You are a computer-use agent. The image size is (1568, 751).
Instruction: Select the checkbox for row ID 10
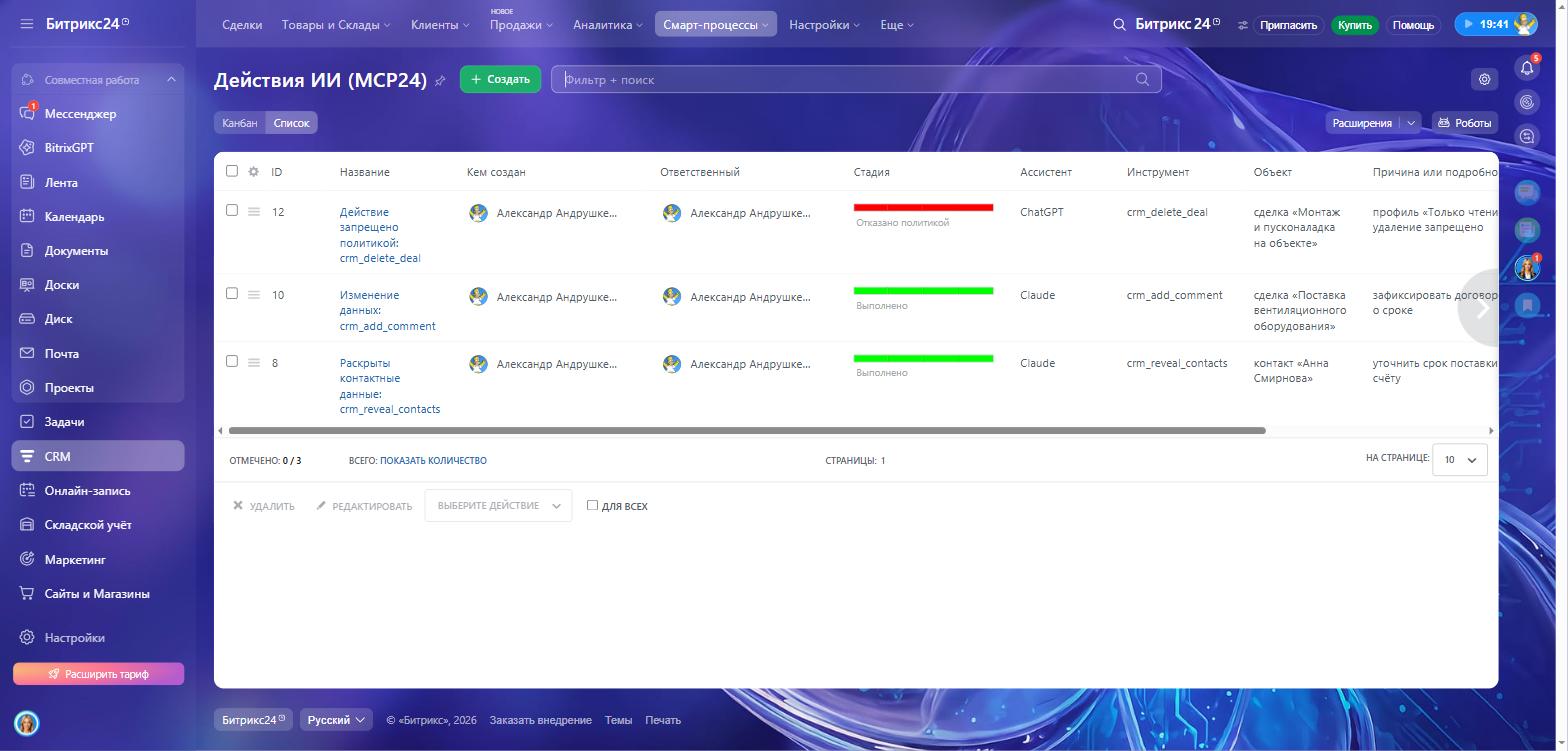[232, 293]
